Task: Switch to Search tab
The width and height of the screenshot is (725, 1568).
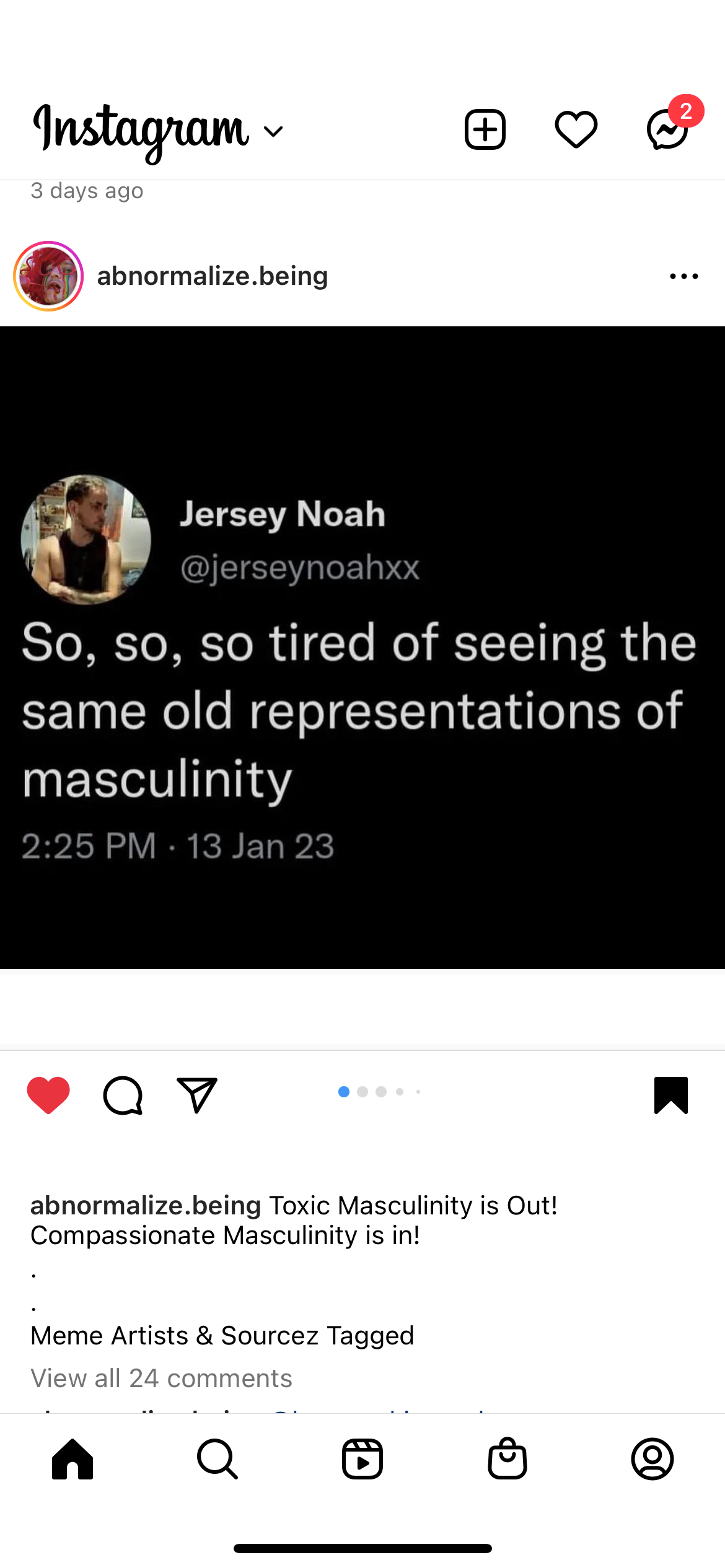Action: (217, 1458)
